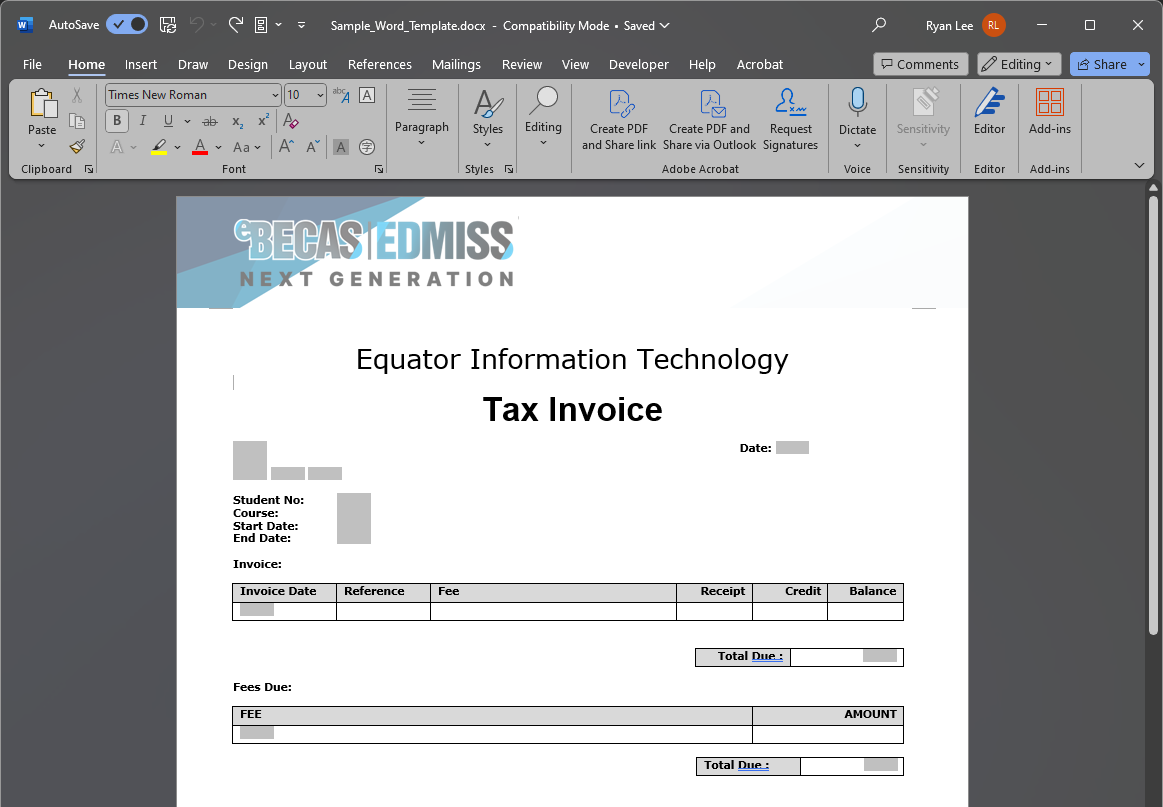This screenshot has height=807, width=1163.
Task: Toggle Bold formatting
Action: point(117,121)
